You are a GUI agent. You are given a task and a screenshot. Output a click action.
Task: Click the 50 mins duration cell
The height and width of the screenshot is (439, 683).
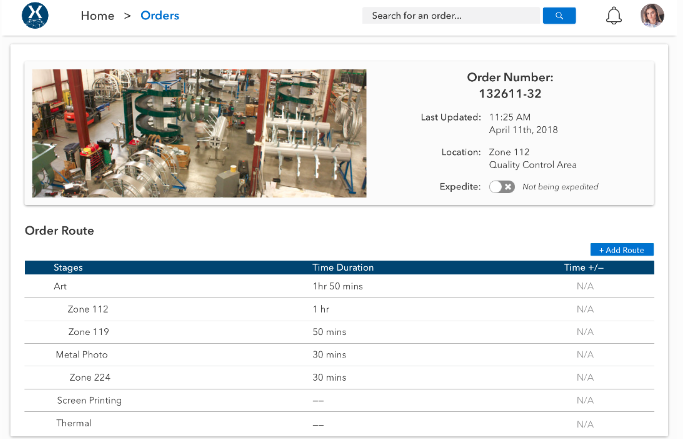coord(329,332)
